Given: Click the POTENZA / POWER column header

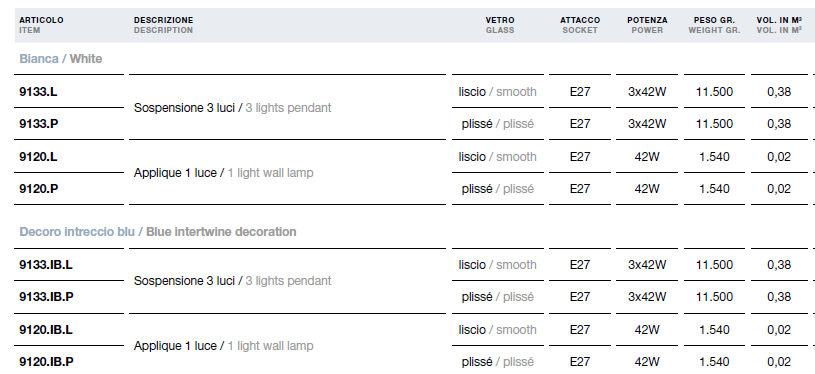Looking at the screenshot, I should (647, 25).
